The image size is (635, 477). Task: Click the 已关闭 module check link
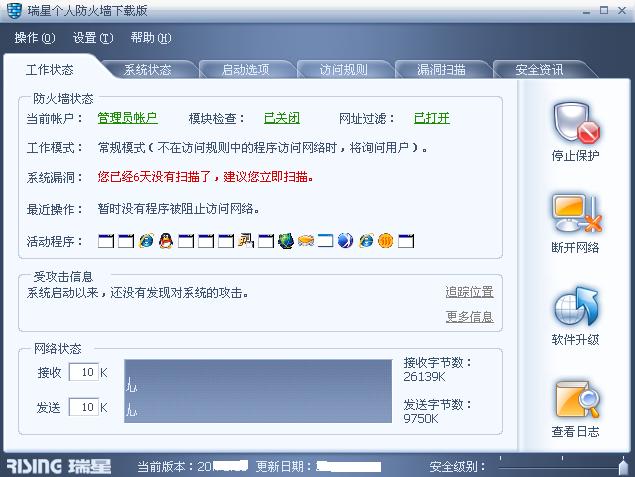(x=282, y=118)
